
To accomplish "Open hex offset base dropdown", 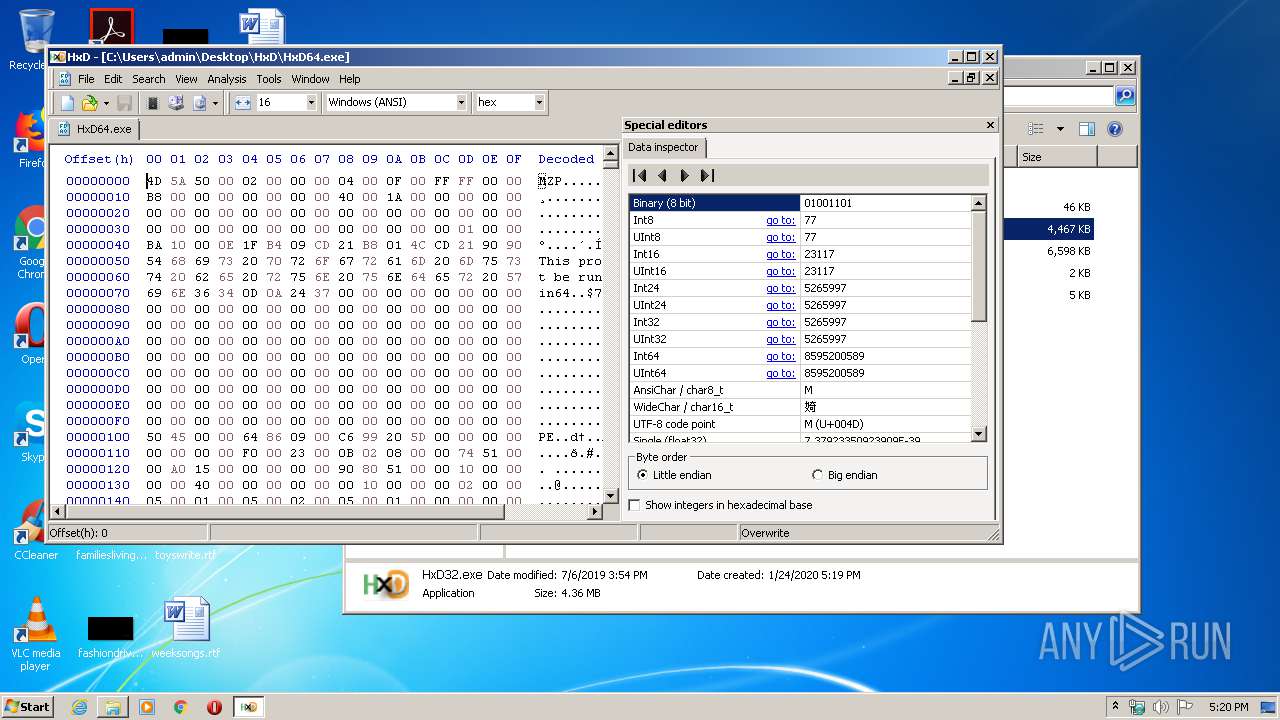I will pos(539,102).
